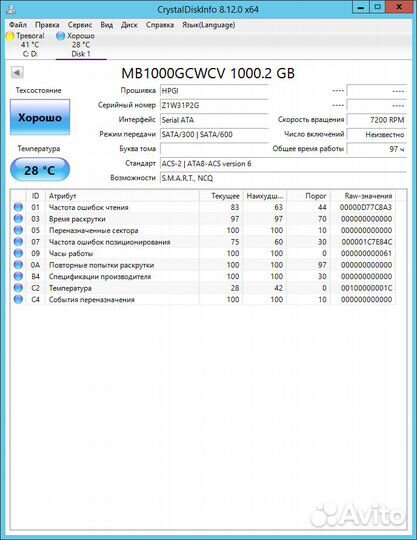The height and width of the screenshot is (540, 417).
Task: Click the total working time value 97 ч
Action: point(376,149)
